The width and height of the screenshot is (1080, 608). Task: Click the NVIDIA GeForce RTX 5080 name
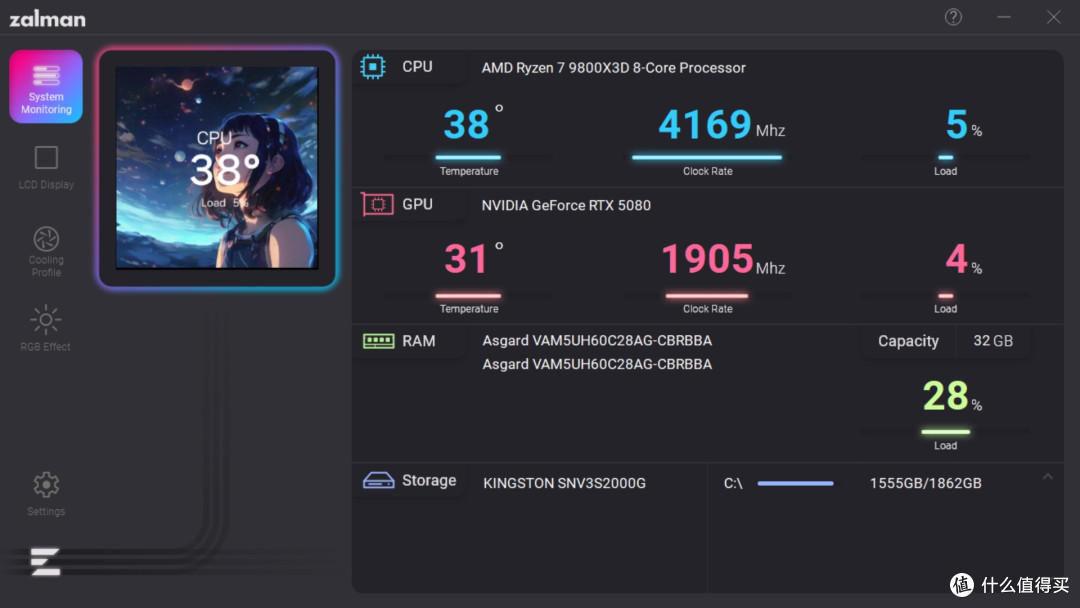[x=565, y=205]
